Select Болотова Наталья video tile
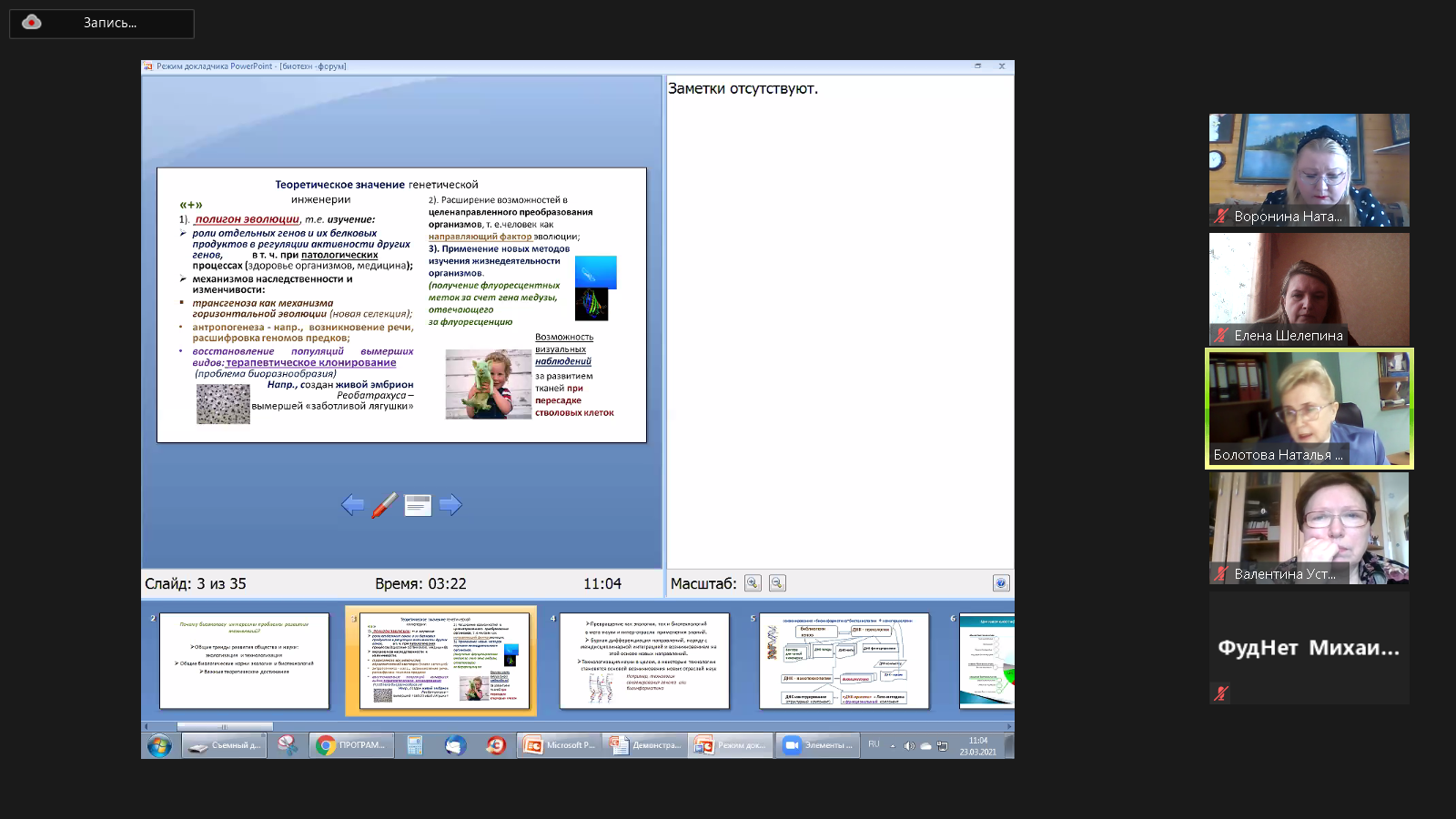The image size is (1456, 819). pyautogui.click(x=1309, y=409)
